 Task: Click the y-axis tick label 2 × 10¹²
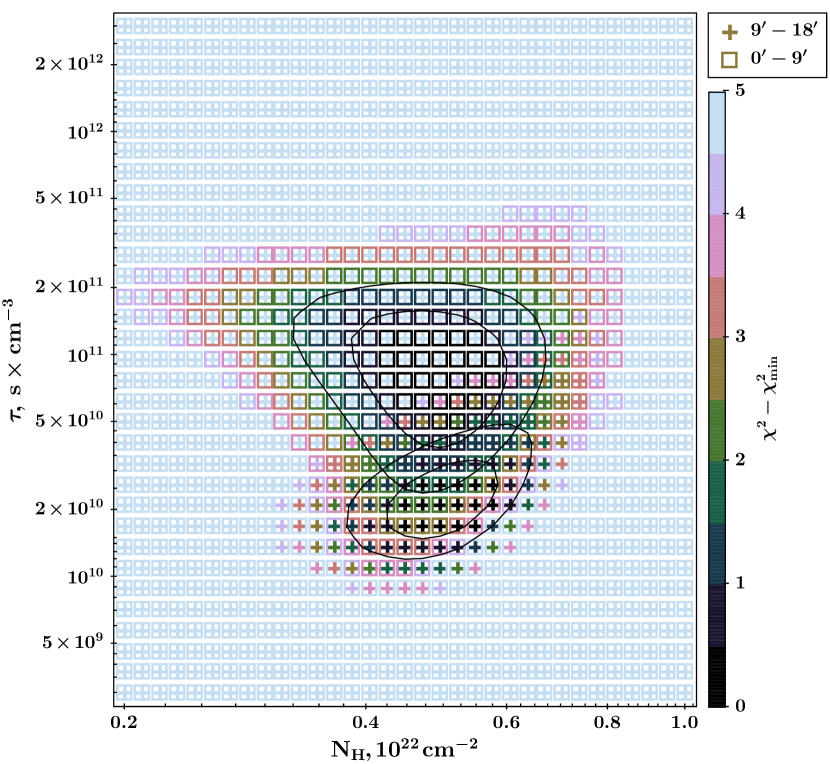click(x=69, y=64)
